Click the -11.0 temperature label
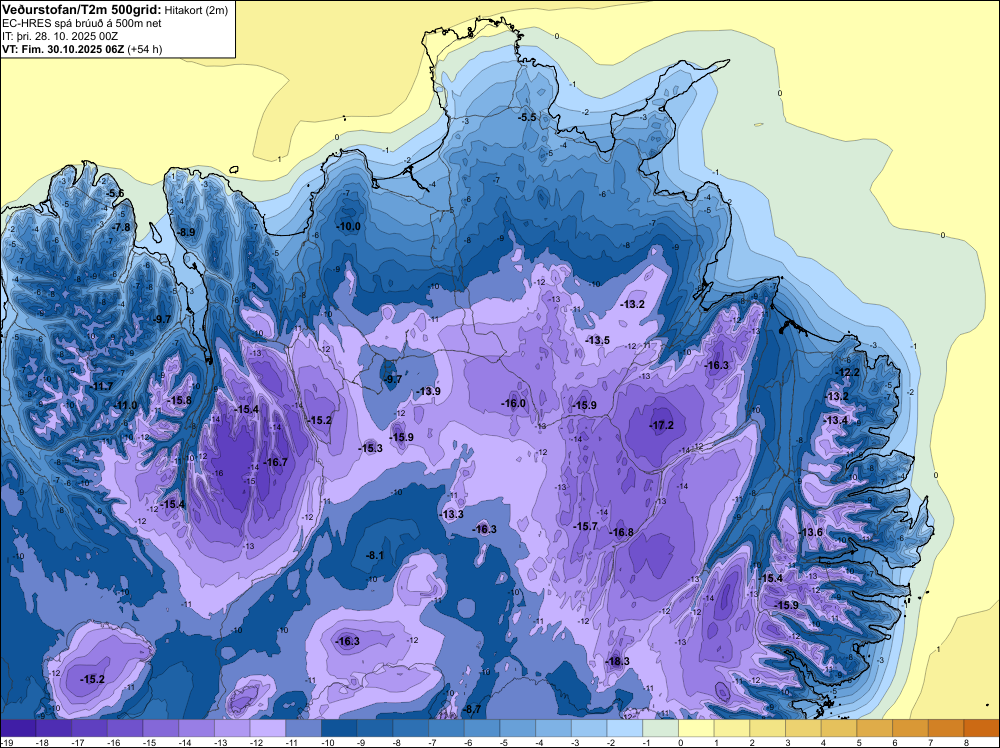The width and height of the screenshot is (1000, 748). 126,406
